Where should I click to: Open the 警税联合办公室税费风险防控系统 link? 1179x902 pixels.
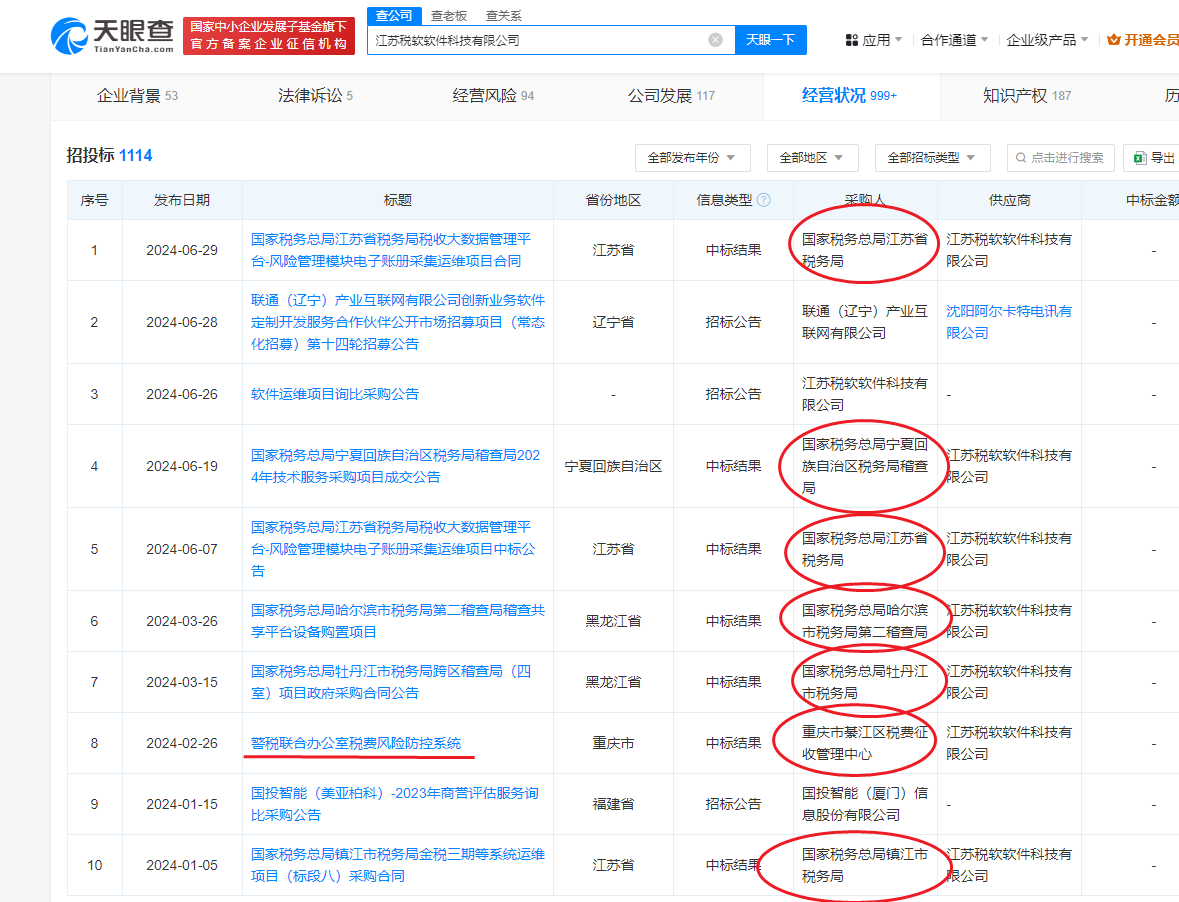tap(356, 743)
